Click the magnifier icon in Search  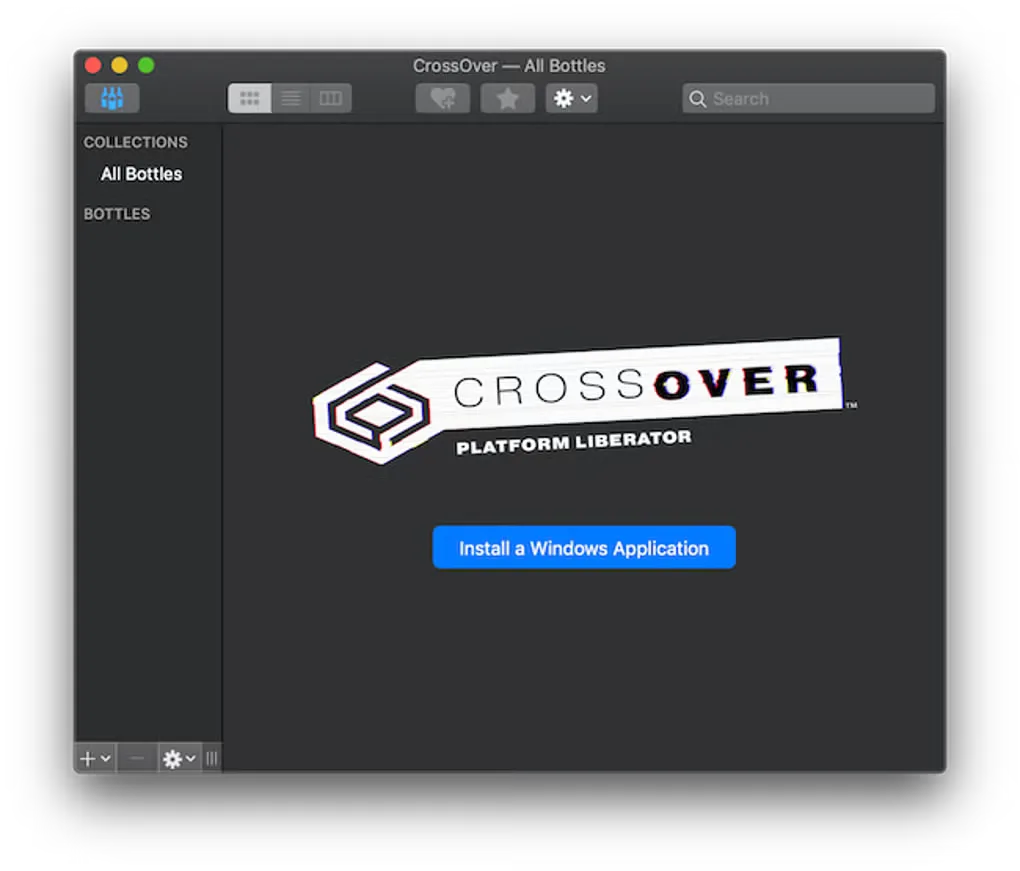(697, 99)
